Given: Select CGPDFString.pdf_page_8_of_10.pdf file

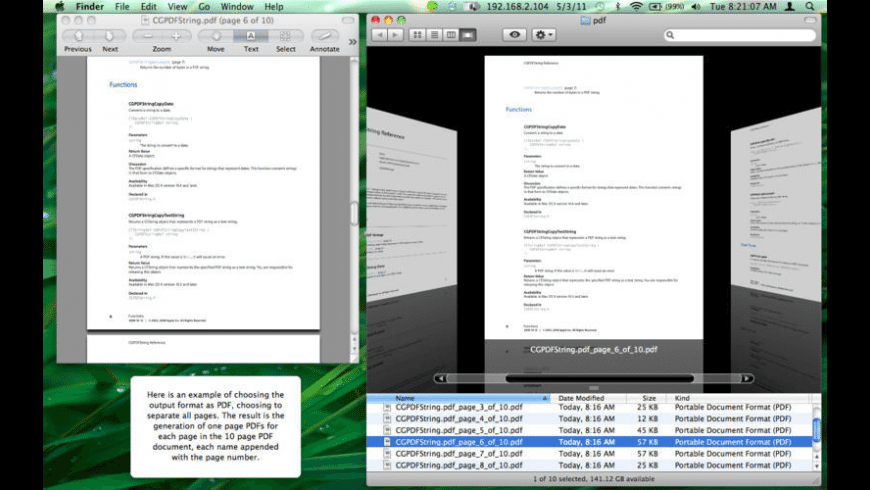Looking at the screenshot, I should pyautogui.click(x=589, y=466).
